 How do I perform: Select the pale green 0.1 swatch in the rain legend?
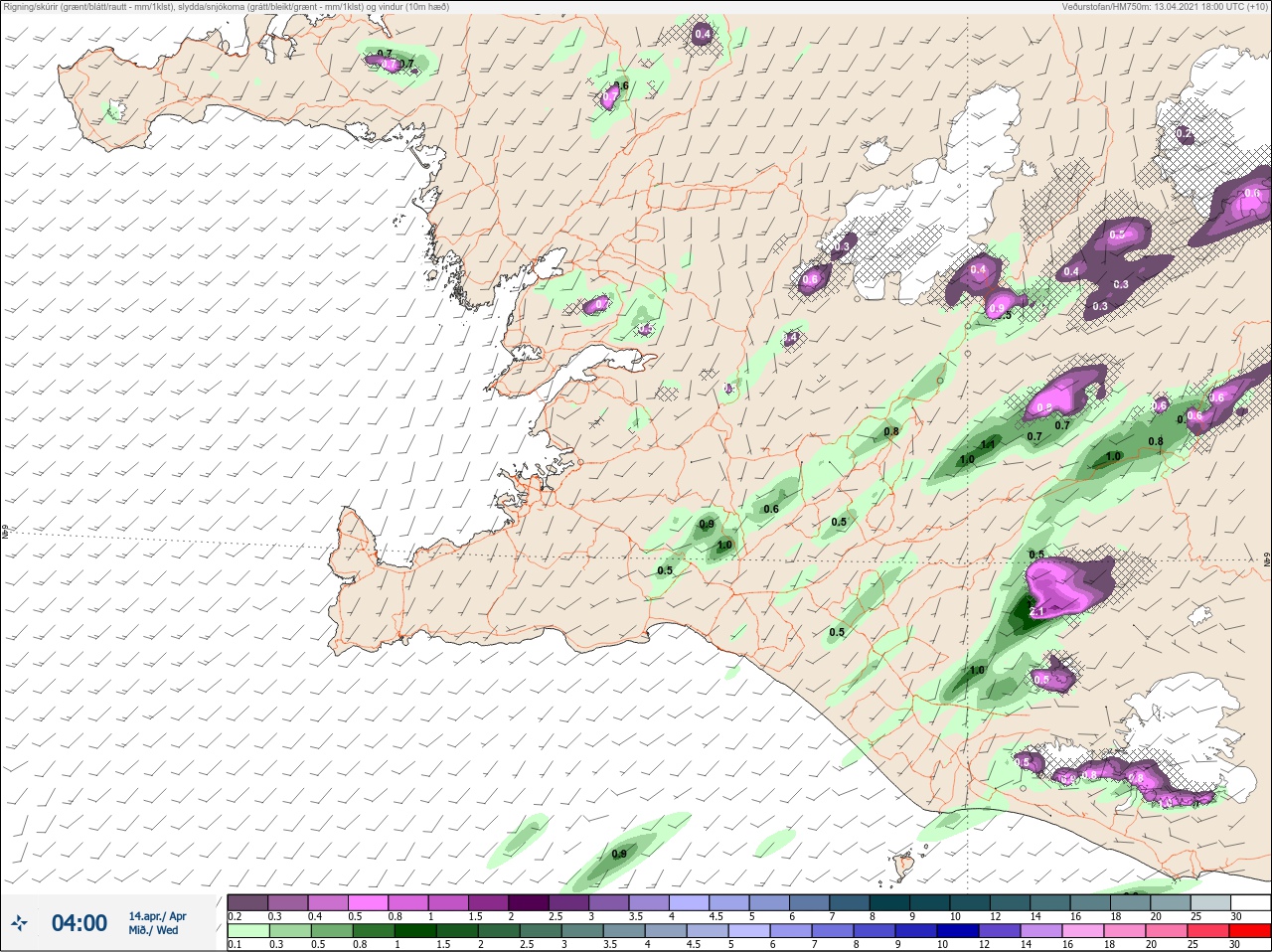247,930
